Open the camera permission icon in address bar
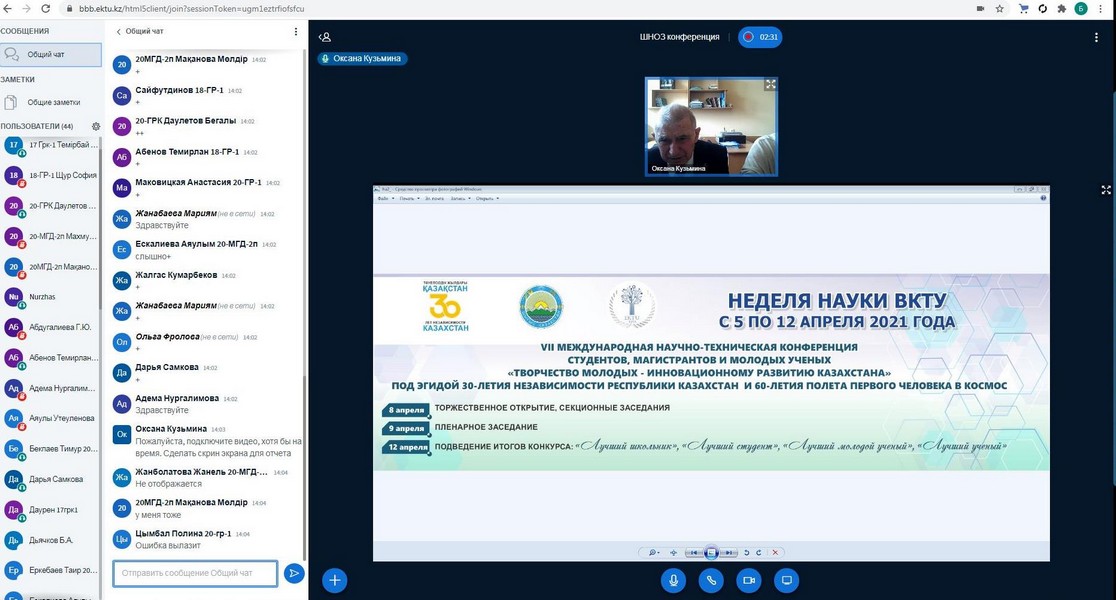Viewport: 1116px width, 600px height. [981, 9]
